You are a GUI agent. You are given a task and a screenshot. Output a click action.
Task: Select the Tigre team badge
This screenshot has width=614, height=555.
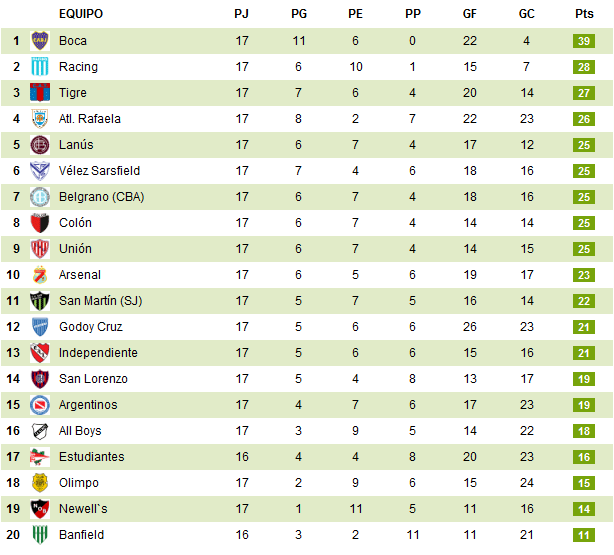[40, 93]
